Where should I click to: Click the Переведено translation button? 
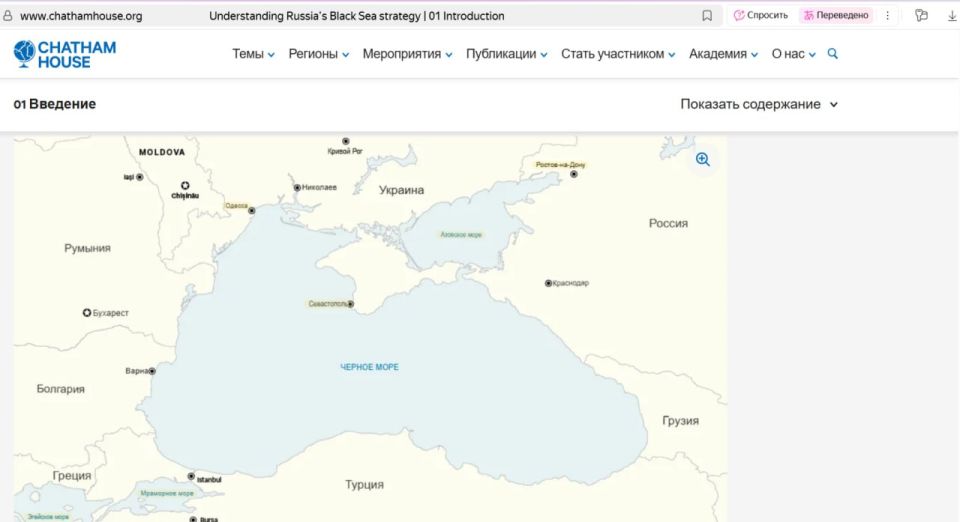coord(836,15)
